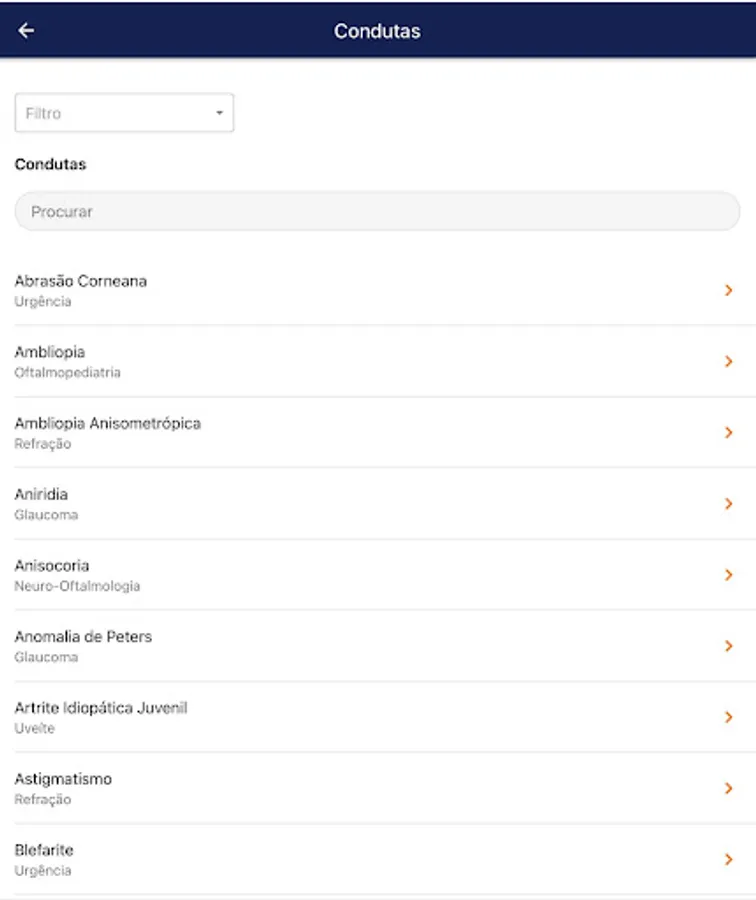This screenshot has height=900, width=756.
Task: Expand Astigmatismo using its chevron
Action: 729,788
